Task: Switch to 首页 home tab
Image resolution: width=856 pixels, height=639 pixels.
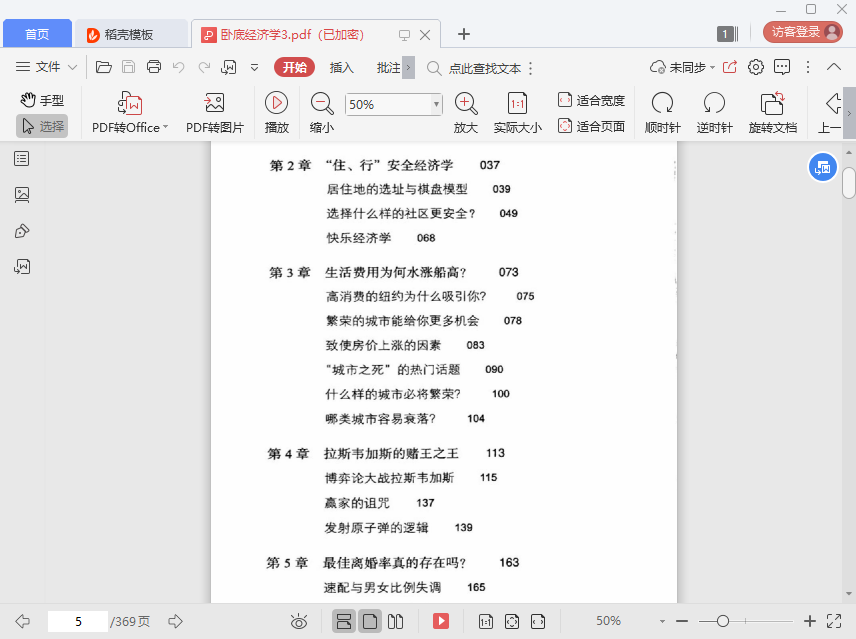Action: 37,34
